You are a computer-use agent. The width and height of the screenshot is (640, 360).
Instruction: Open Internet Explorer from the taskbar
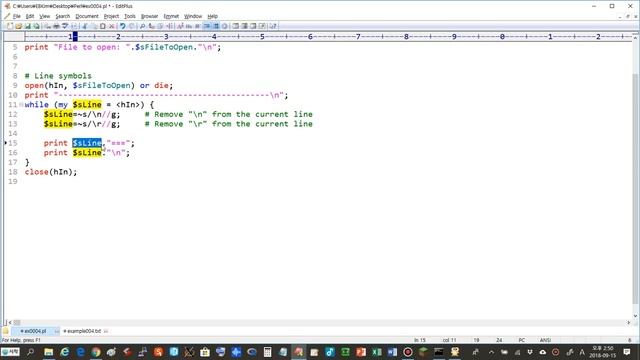[64, 352]
